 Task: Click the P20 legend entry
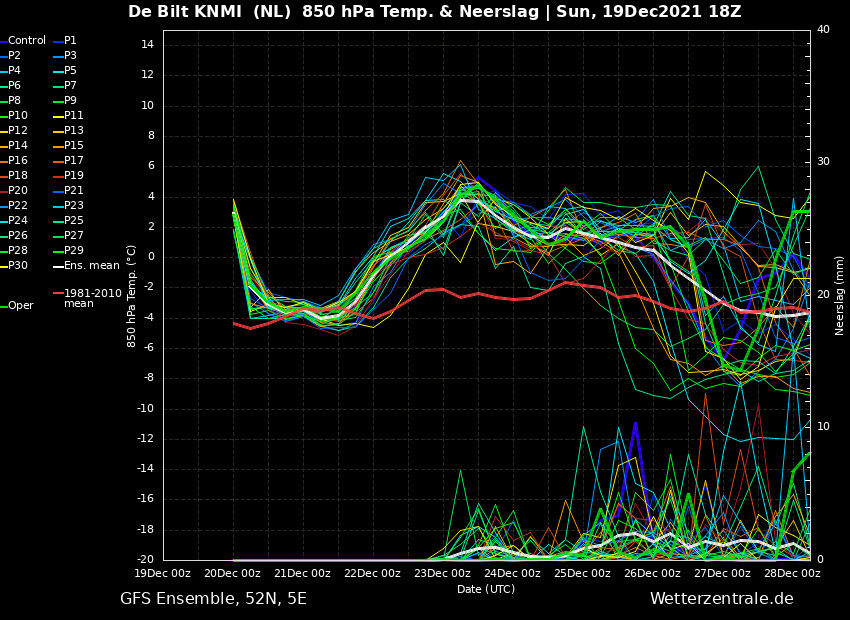(x=18, y=191)
